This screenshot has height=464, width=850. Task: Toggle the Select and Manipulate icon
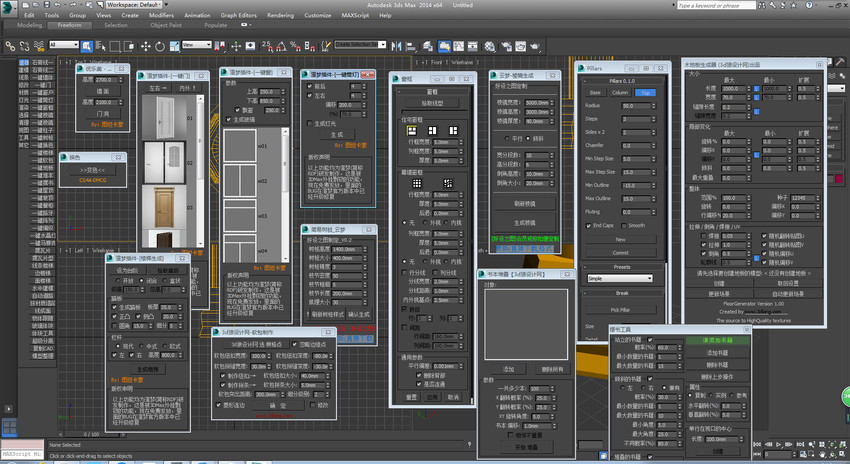tap(236, 46)
